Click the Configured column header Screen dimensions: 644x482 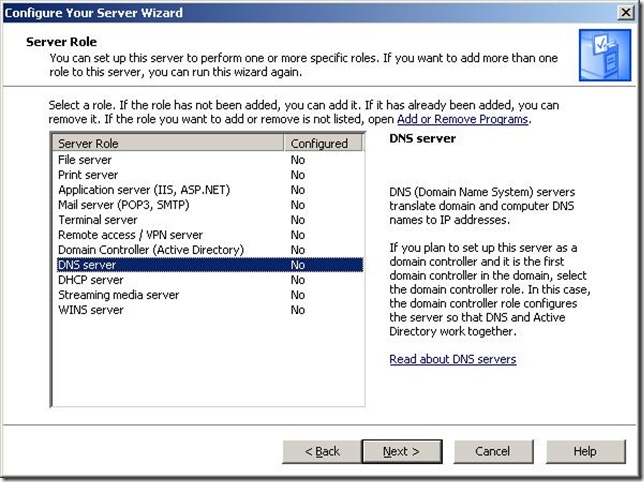click(319, 143)
